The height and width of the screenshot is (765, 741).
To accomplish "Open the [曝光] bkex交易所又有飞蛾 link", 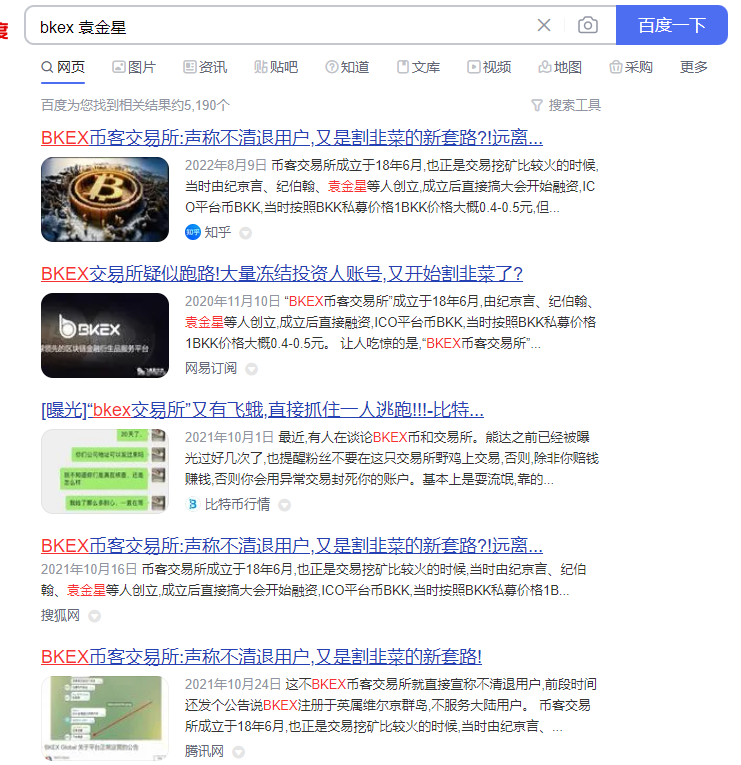I will (x=262, y=409).
